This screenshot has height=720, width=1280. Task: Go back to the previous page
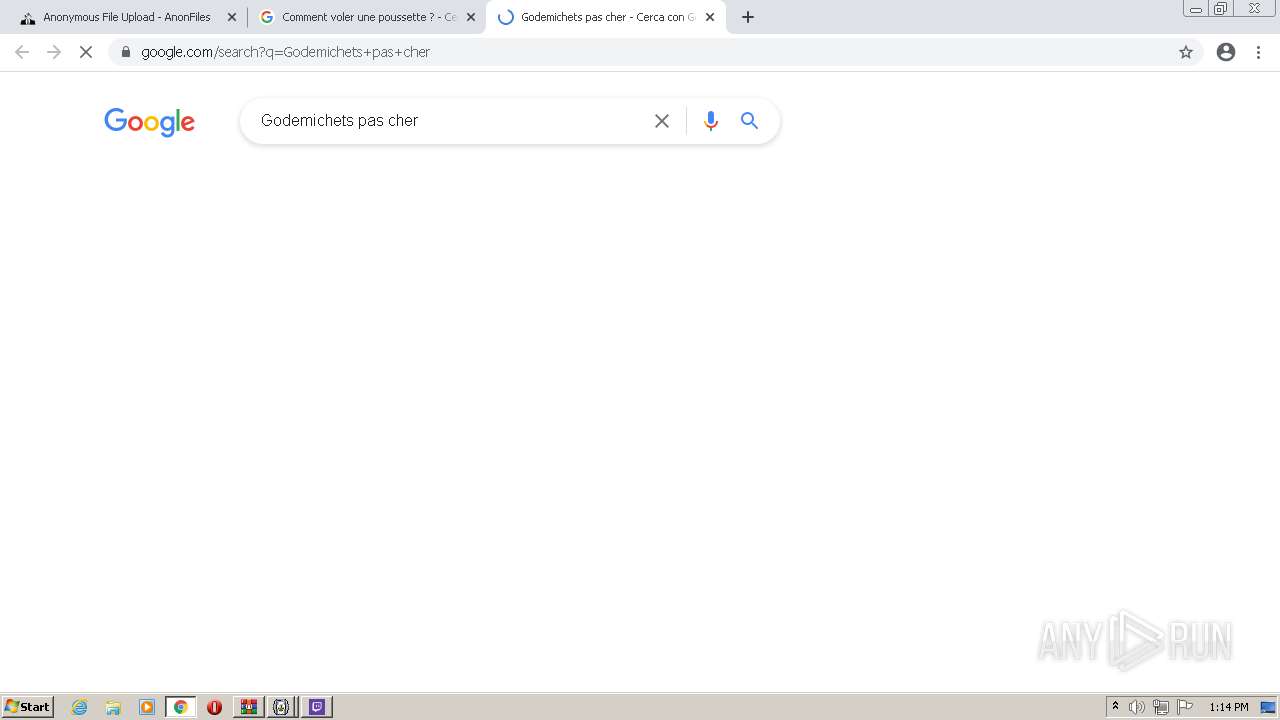point(22,52)
